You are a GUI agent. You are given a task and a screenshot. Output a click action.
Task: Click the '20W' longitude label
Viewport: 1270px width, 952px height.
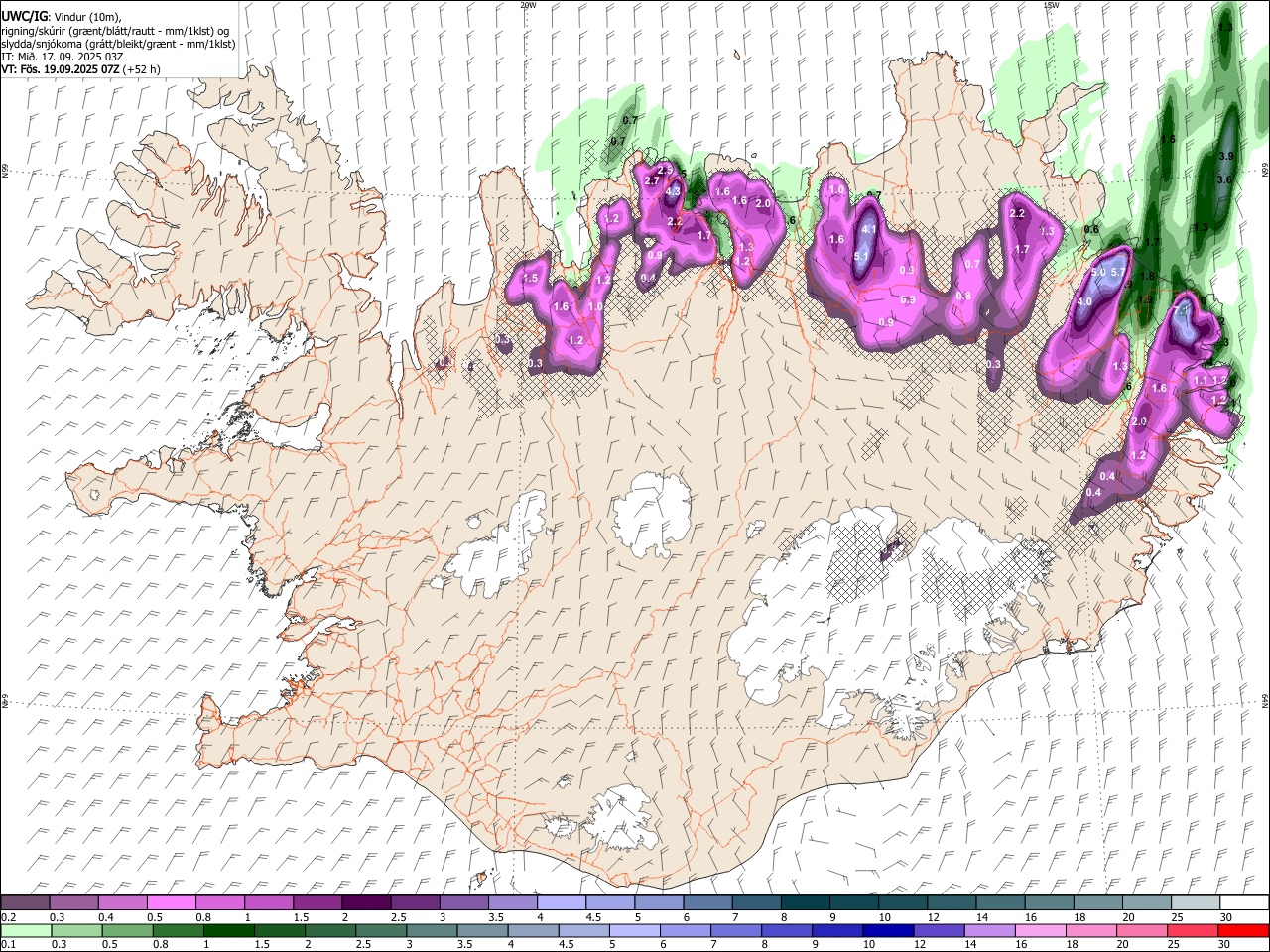tap(528, 5)
